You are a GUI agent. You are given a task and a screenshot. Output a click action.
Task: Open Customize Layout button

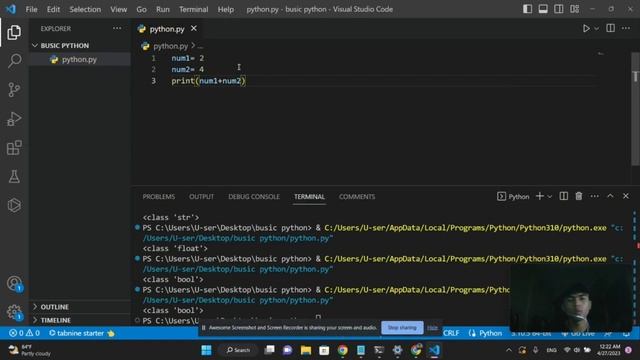(x=575, y=9)
